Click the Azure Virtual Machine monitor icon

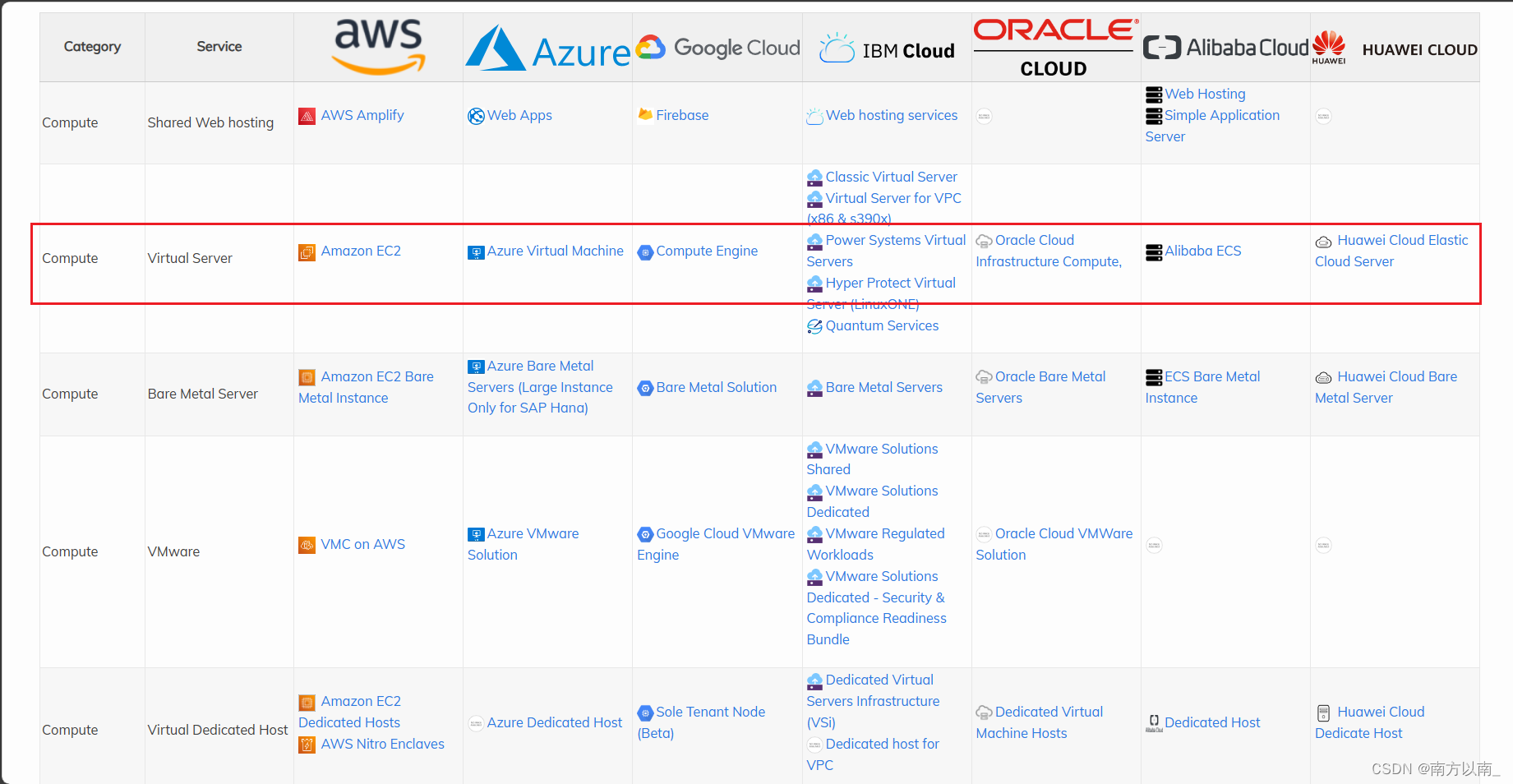click(x=476, y=252)
